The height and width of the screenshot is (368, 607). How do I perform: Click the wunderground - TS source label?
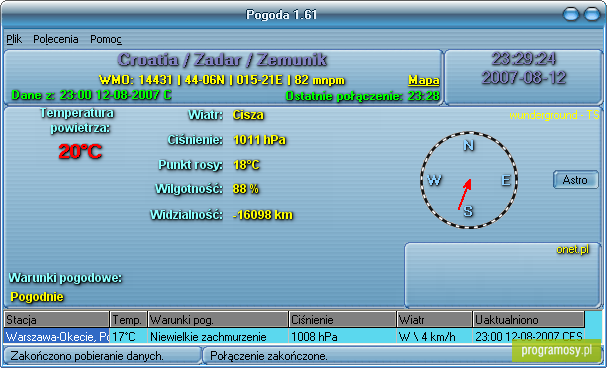pyautogui.click(x=554, y=115)
